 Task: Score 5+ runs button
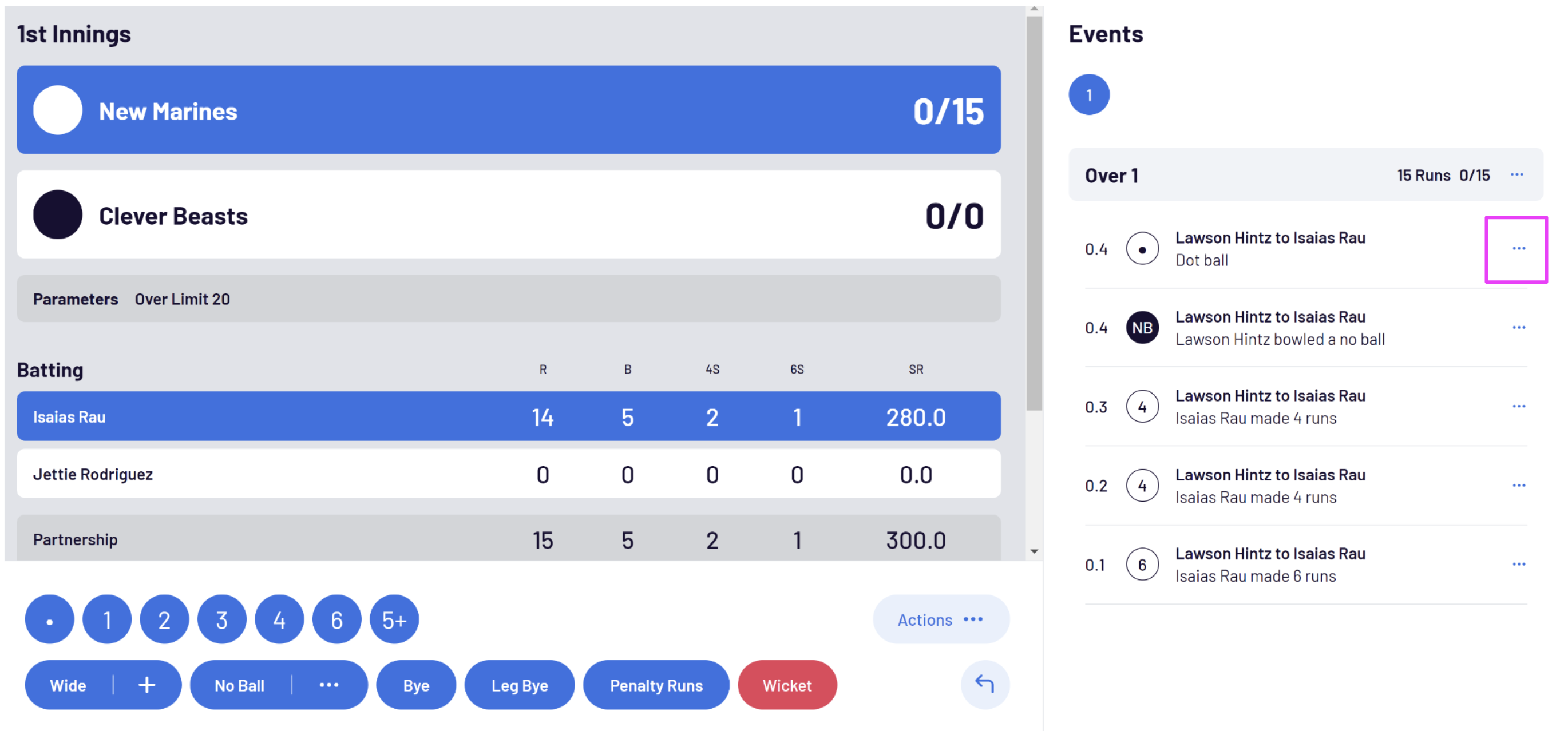394,619
